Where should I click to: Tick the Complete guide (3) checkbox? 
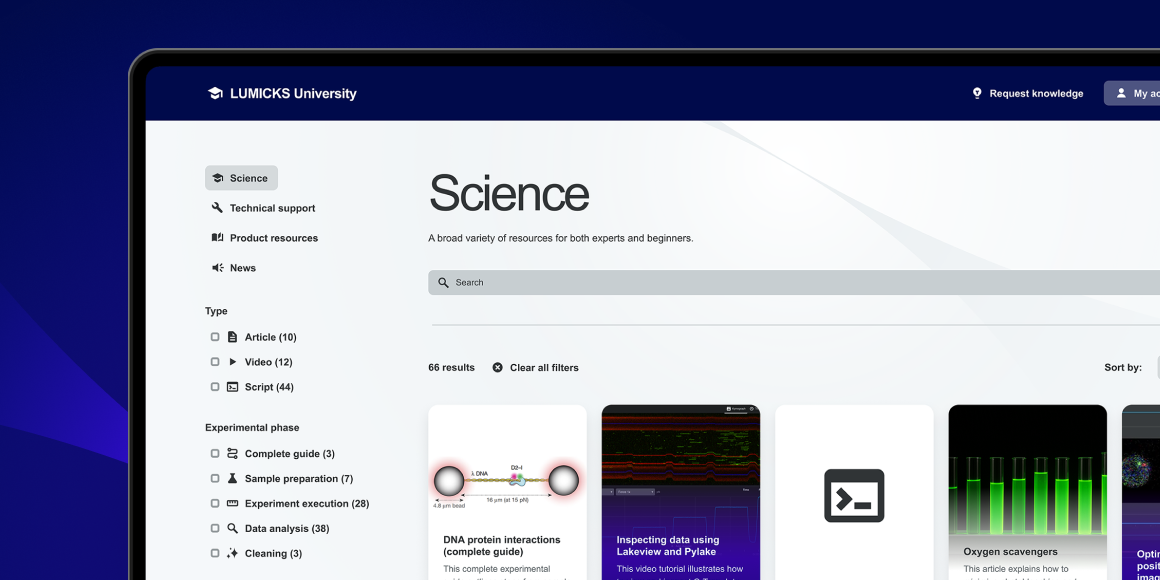coord(215,453)
